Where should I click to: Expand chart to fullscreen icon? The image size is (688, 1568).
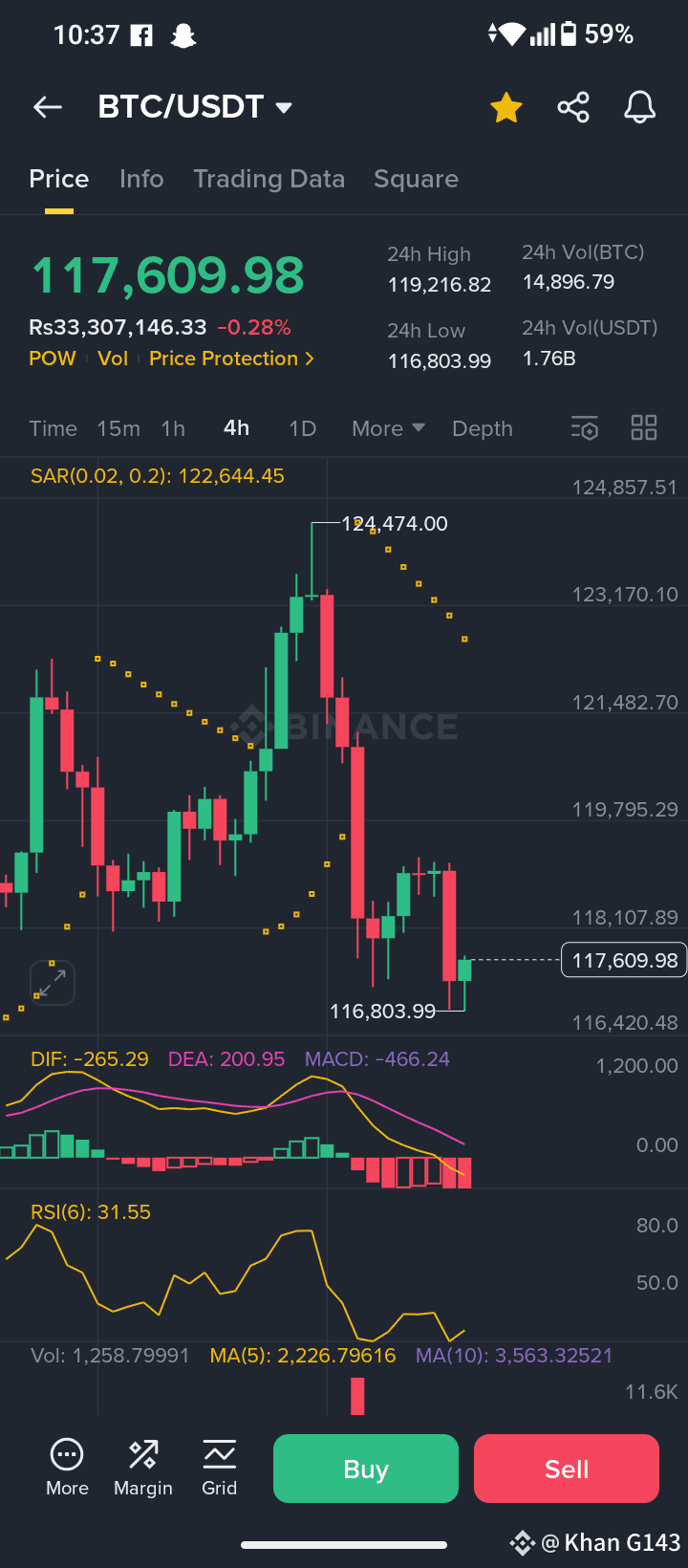(x=53, y=982)
